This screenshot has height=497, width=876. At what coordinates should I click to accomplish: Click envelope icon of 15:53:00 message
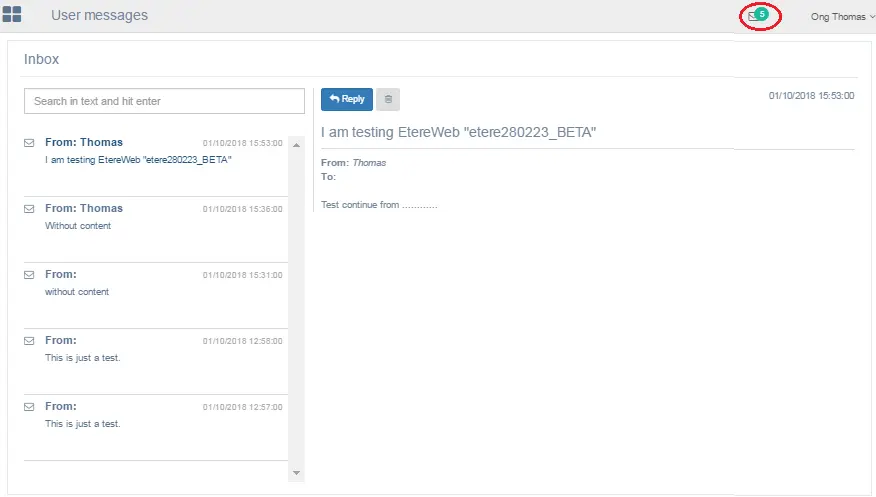pos(29,143)
